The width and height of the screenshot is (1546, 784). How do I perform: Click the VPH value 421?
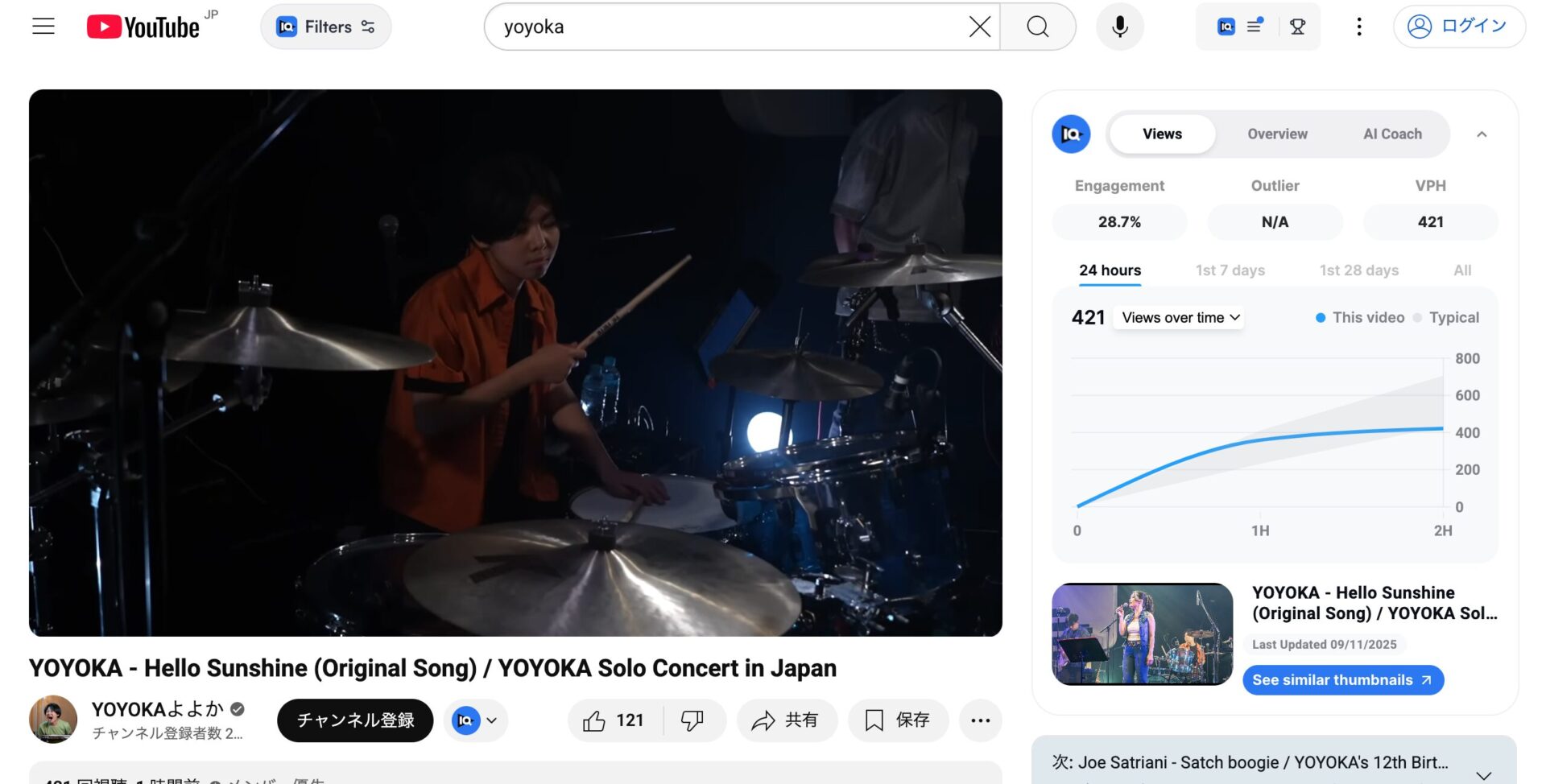1430,221
